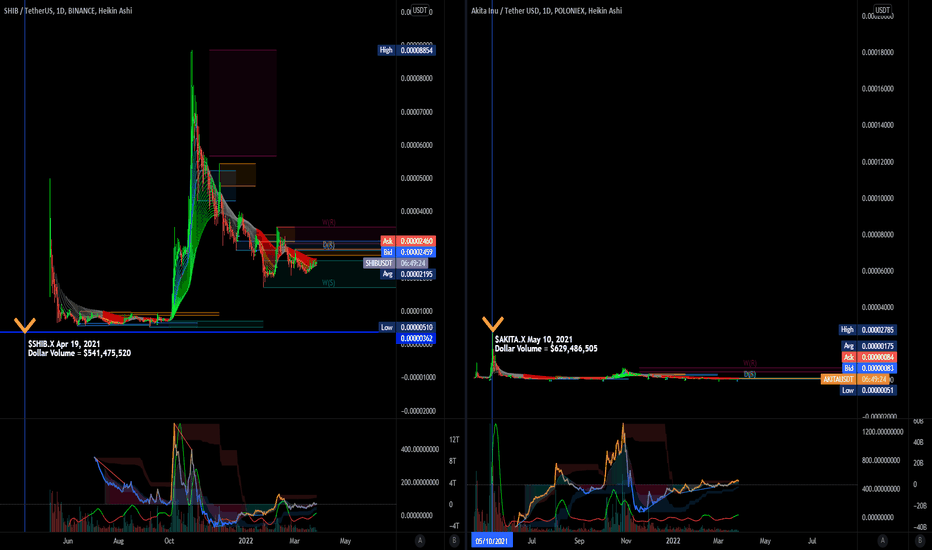Click the Akita Avg 0.00000175 label
Viewport: 932px width, 550px height.
click(869, 345)
